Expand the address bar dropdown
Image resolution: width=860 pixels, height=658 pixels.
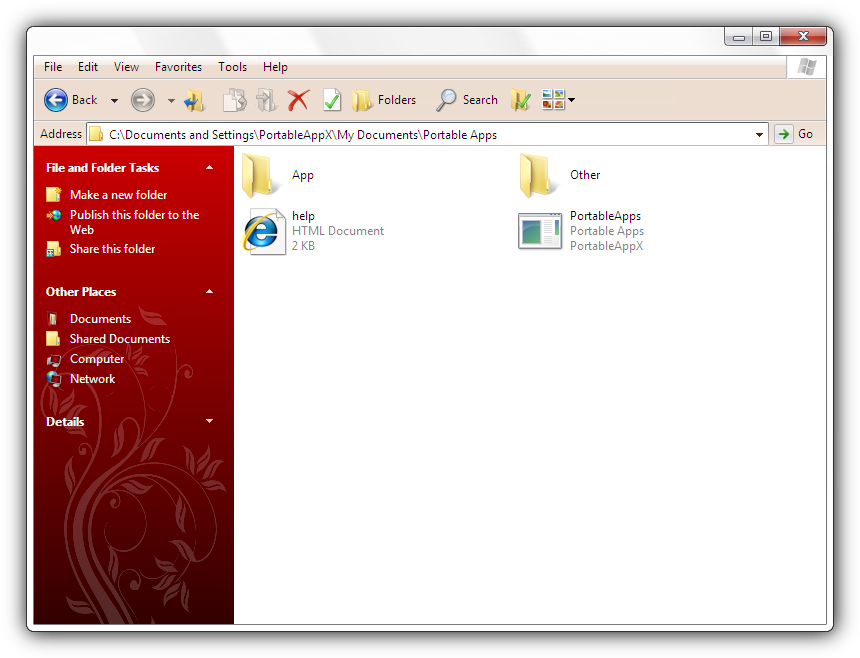point(759,135)
